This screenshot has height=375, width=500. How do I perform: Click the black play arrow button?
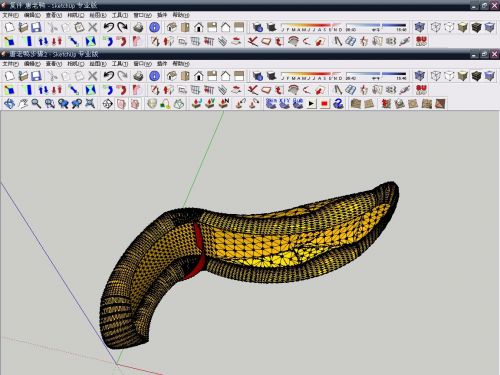tap(311, 104)
